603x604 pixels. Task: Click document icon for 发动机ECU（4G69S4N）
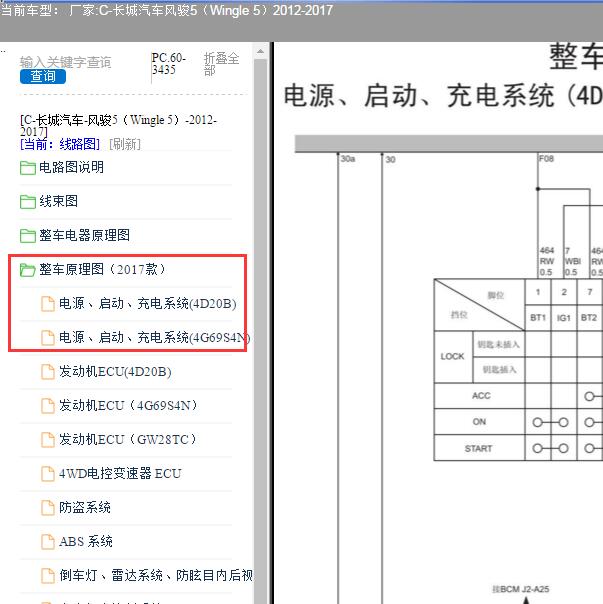pos(48,406)
